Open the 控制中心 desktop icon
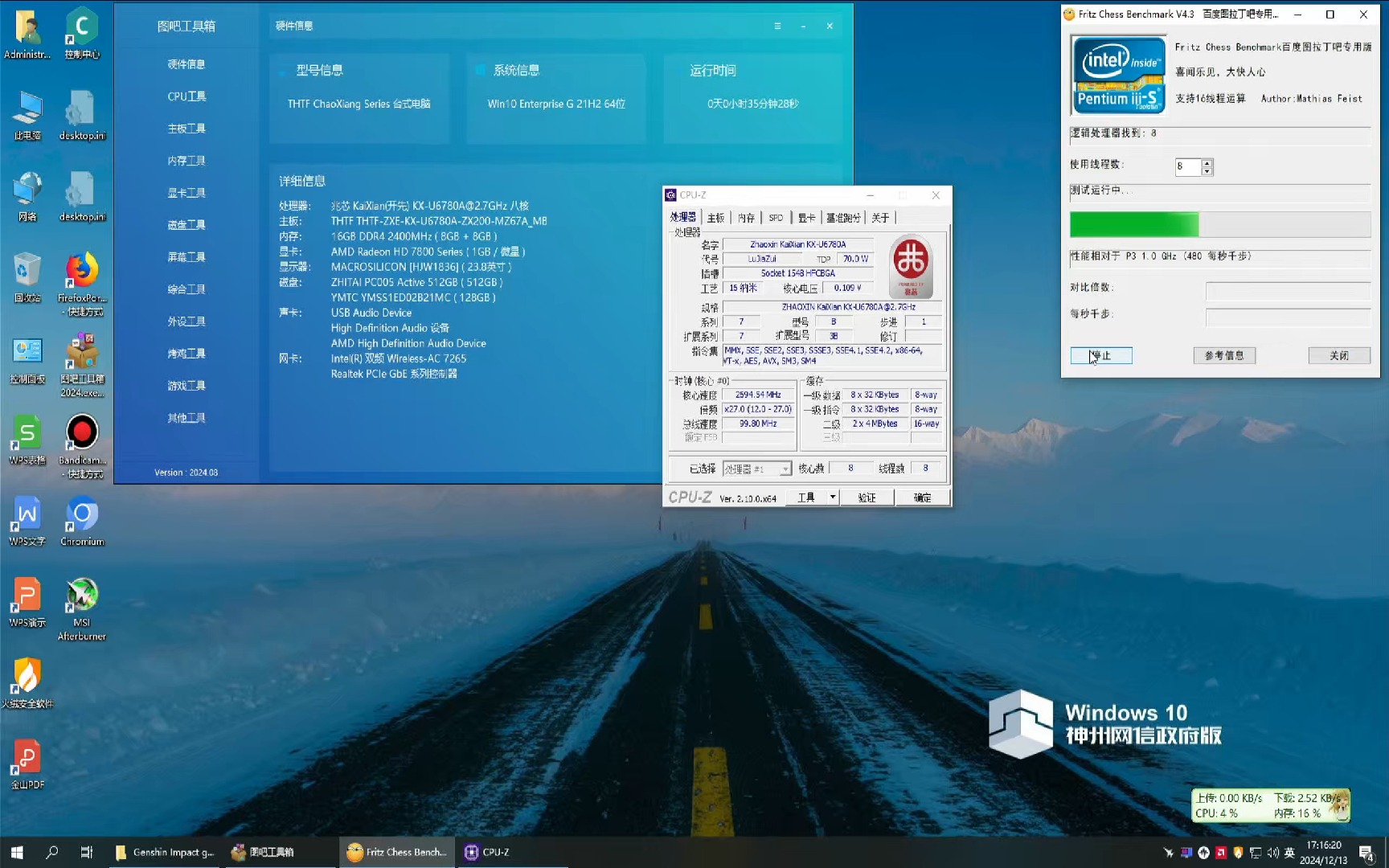 point(81,34)
